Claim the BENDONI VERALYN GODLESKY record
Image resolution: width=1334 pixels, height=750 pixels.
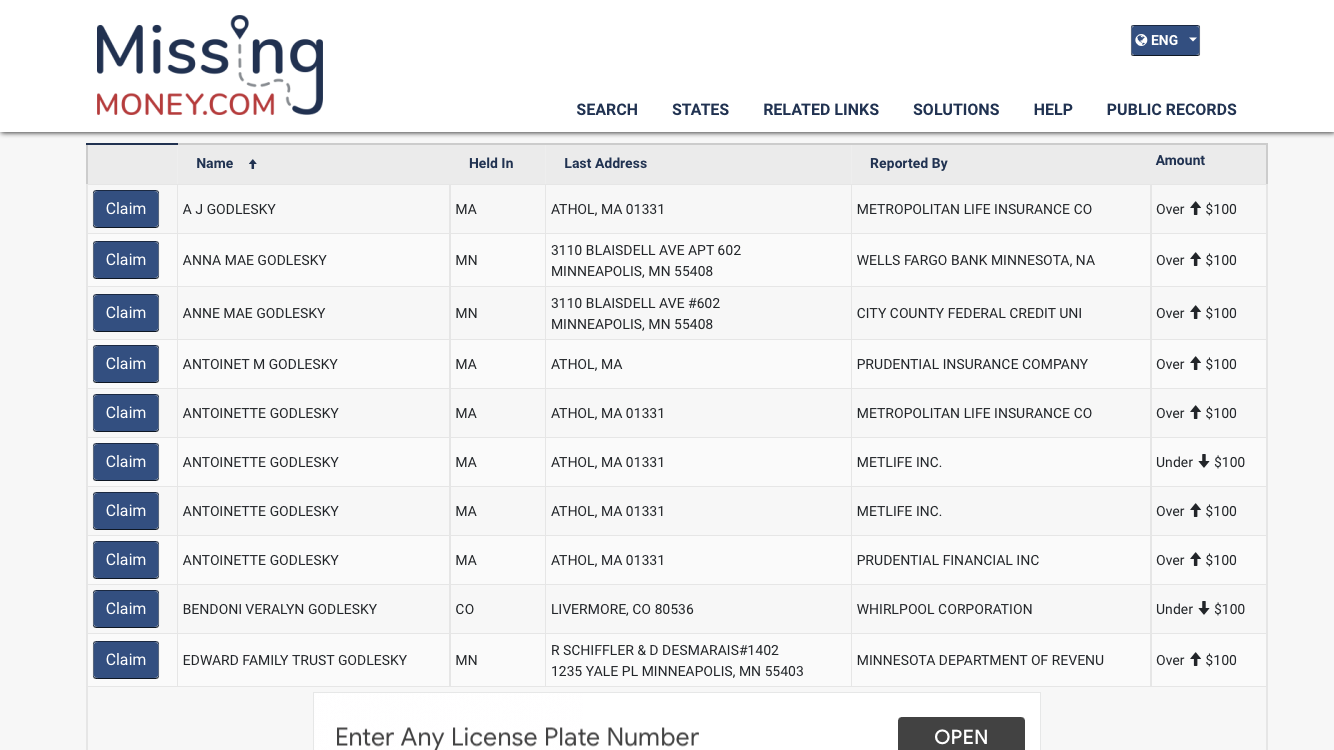126,609
